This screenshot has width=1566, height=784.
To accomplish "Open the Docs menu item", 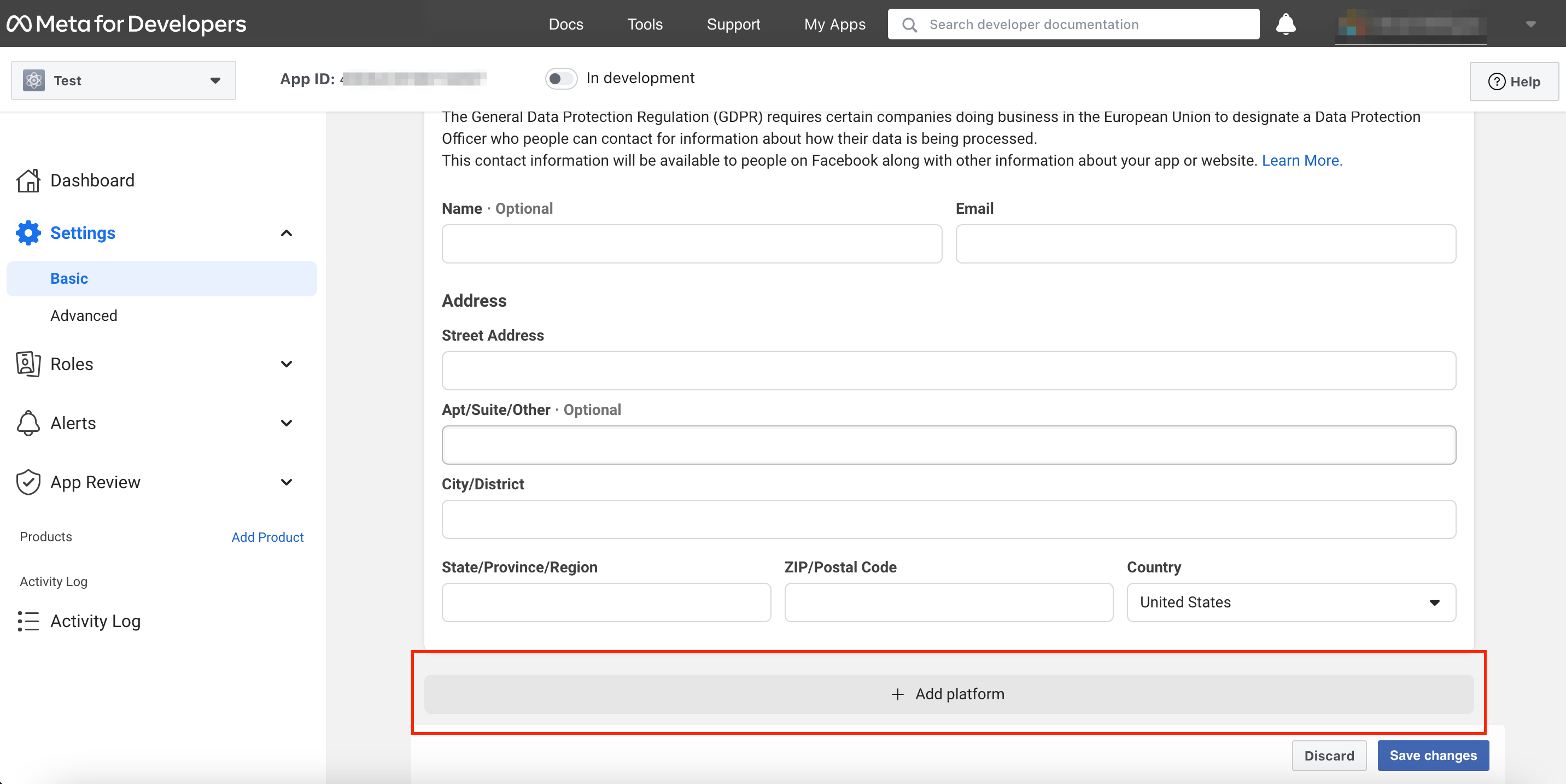I will (x=565, y=24).
